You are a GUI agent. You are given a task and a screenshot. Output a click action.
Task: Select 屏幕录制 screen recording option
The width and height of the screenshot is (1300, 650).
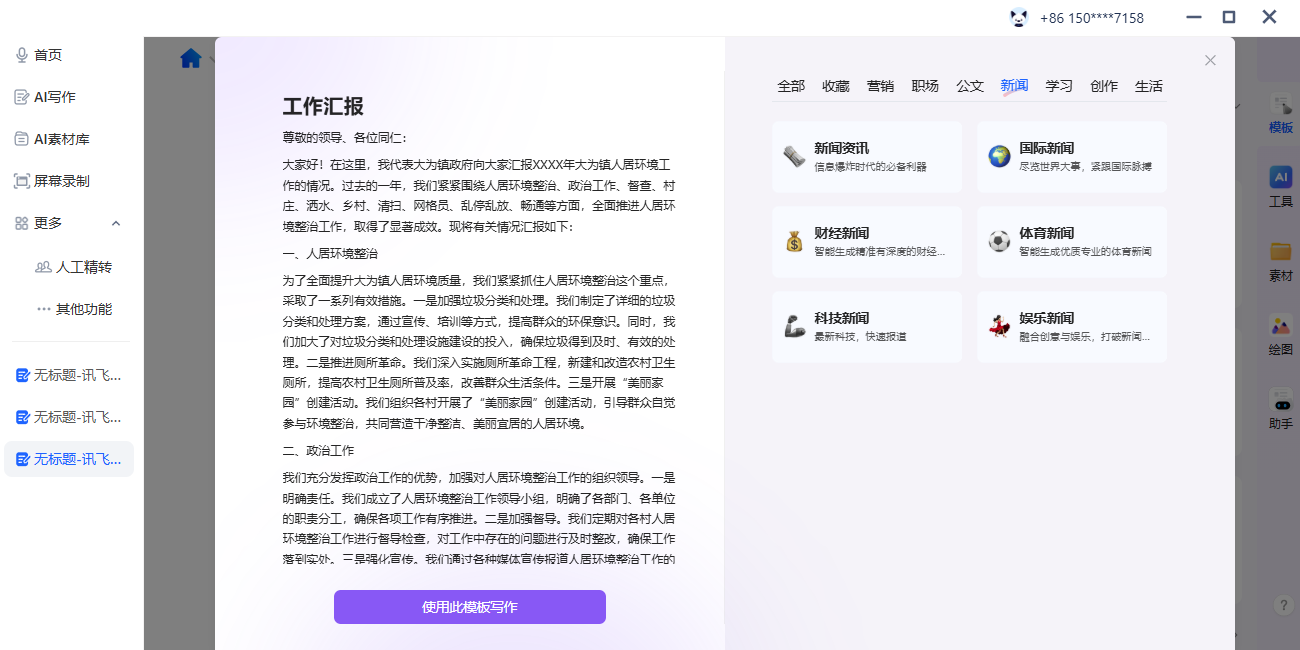point(61,181)
